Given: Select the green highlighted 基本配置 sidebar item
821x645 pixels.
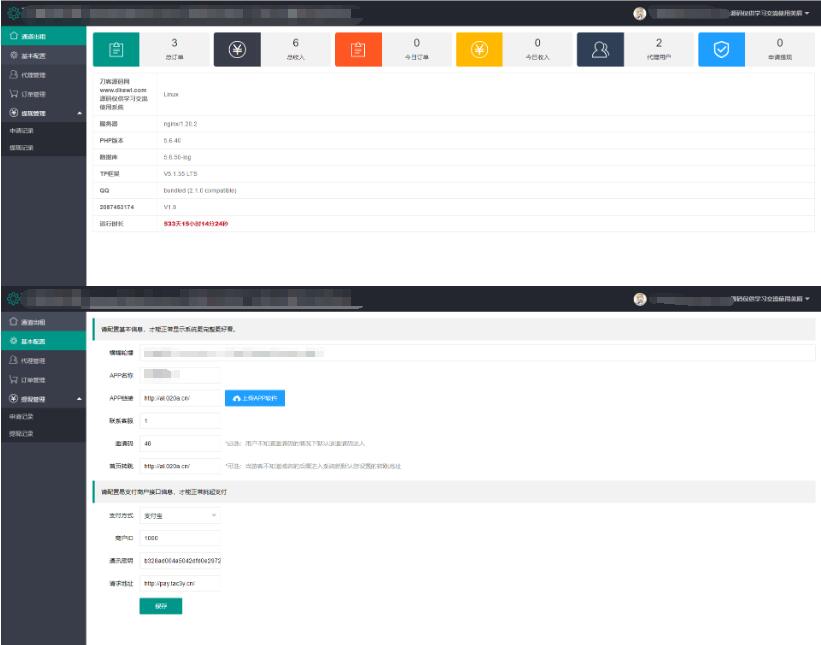Looking at the screenshot, I should coord(43,341).
